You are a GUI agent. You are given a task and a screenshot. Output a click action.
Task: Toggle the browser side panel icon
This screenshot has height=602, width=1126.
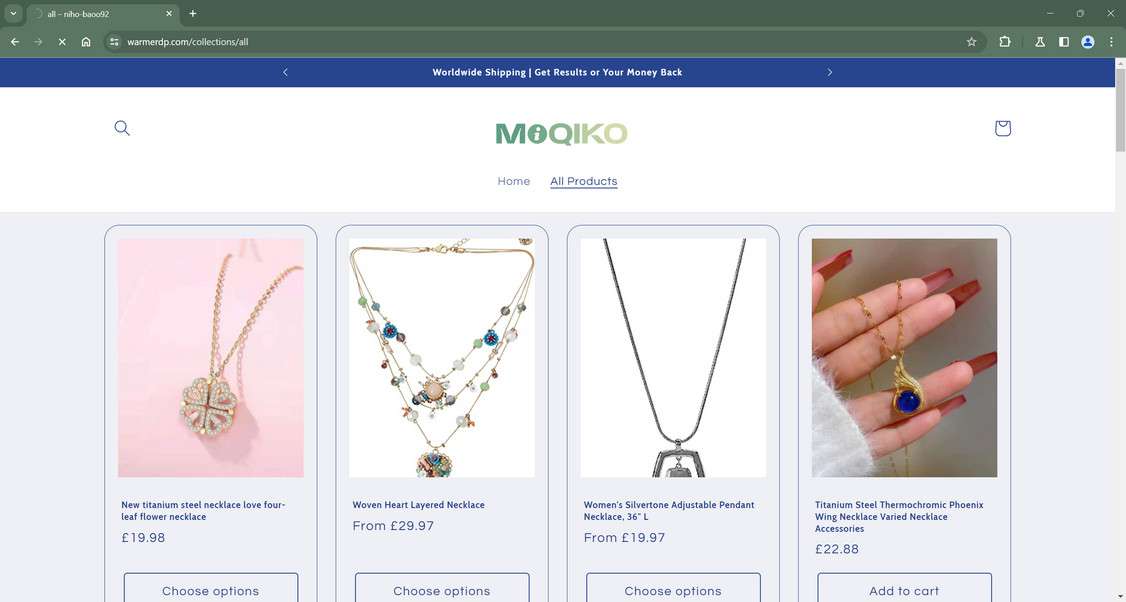(1064, 42)
